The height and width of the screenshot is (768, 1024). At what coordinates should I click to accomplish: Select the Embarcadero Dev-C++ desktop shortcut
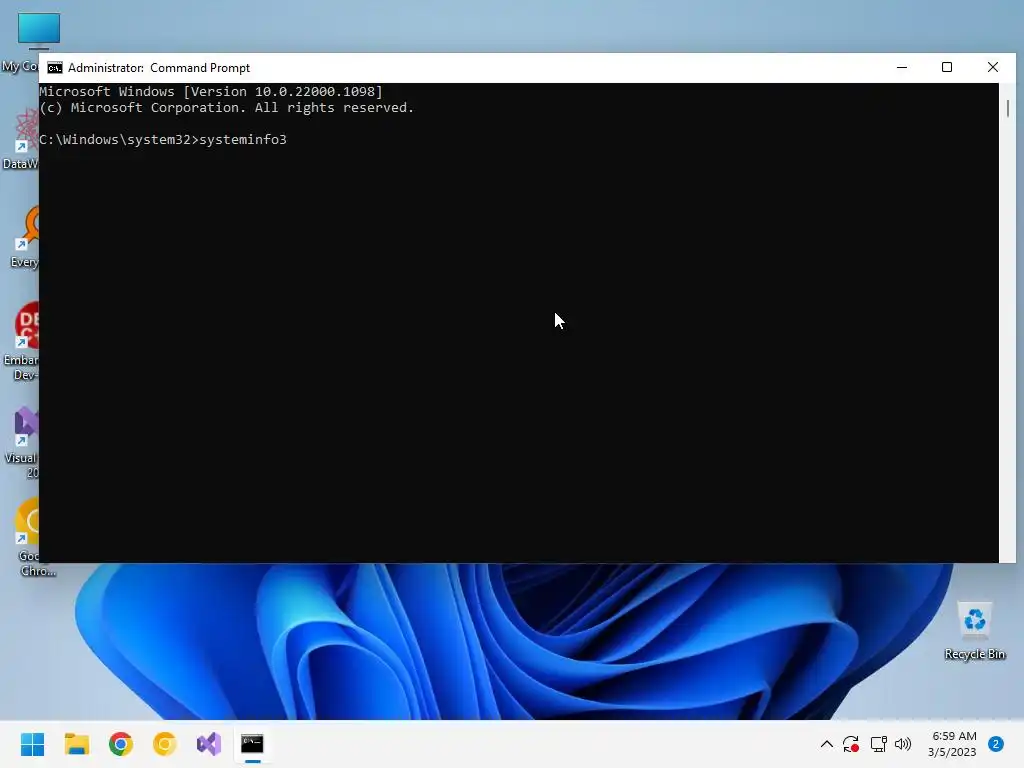(22, 341)
